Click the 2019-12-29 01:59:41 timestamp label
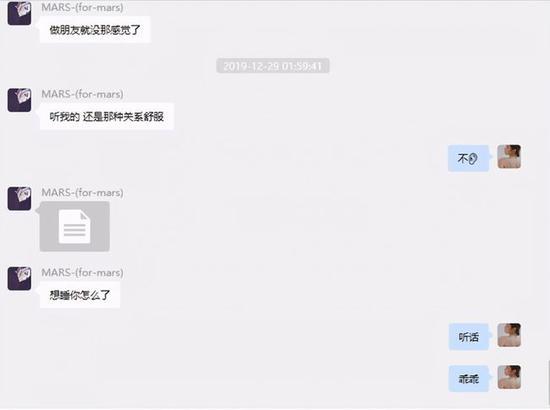The image size is (550, 410). [x=273, y=66]
